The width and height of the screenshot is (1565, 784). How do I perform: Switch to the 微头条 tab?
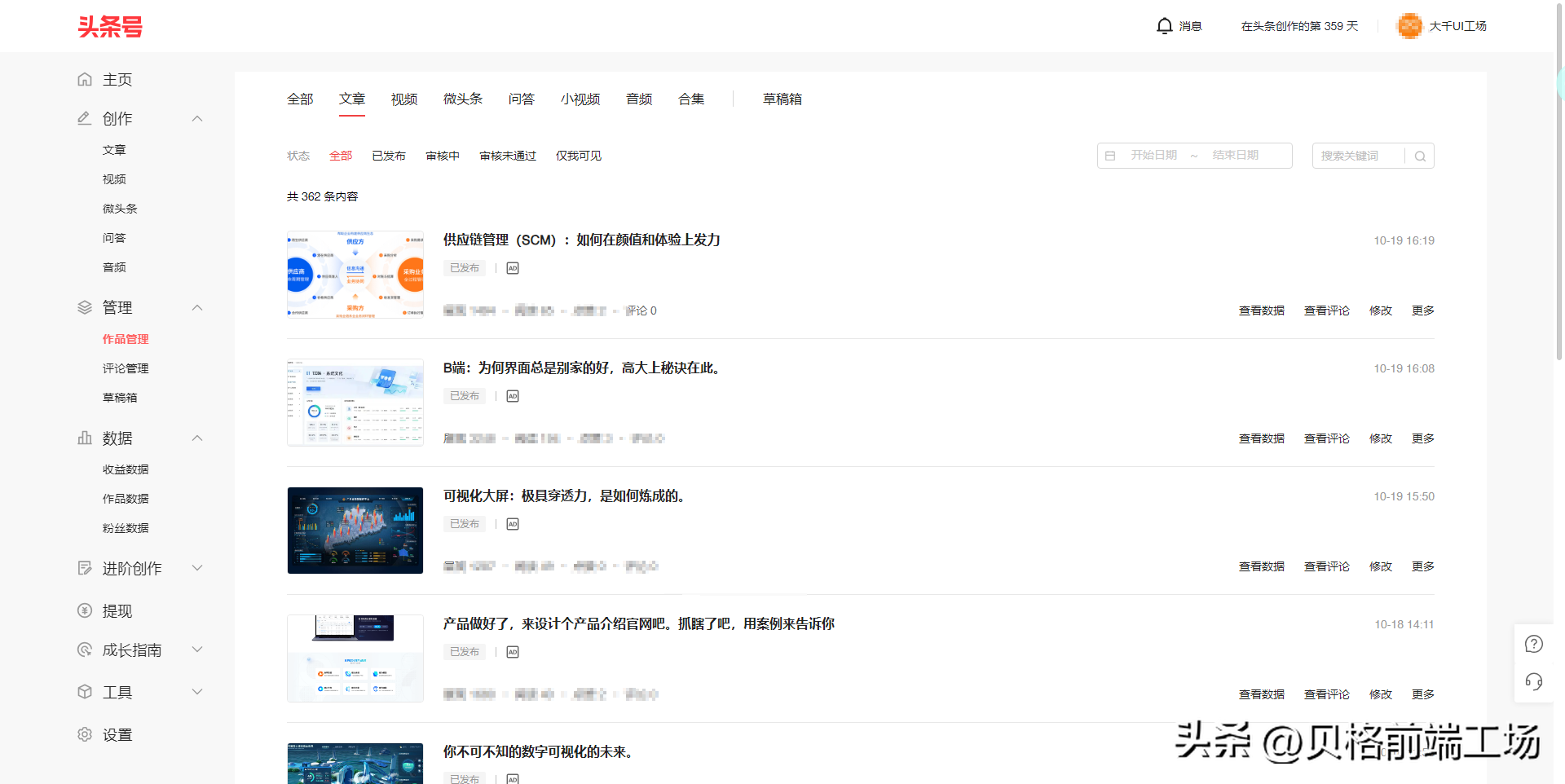click(463, 99)
